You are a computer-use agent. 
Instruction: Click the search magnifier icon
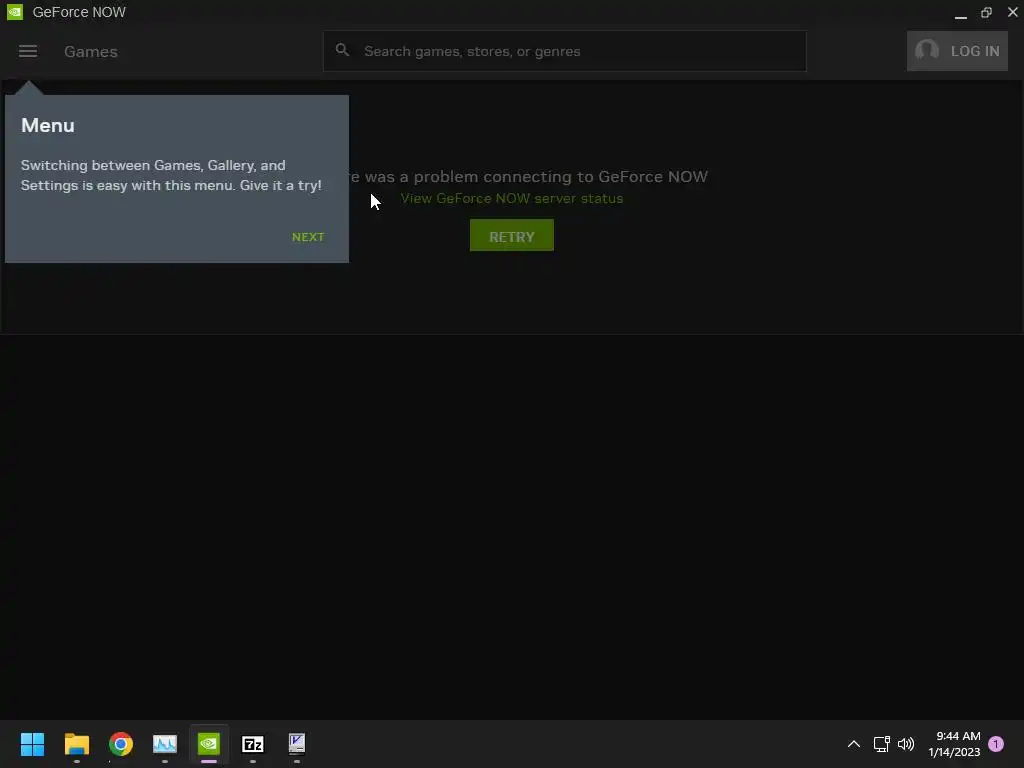pos(342,50)
